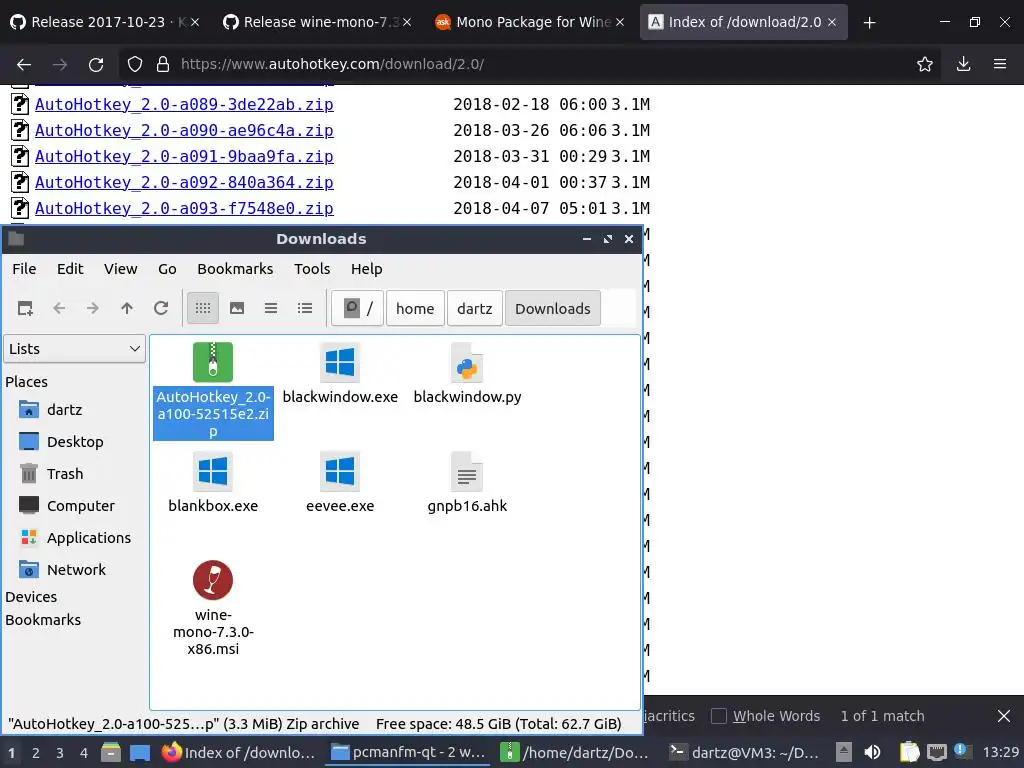
Task: Click browser back arrow
Action: pyautogui.click(x=24, y=64)
